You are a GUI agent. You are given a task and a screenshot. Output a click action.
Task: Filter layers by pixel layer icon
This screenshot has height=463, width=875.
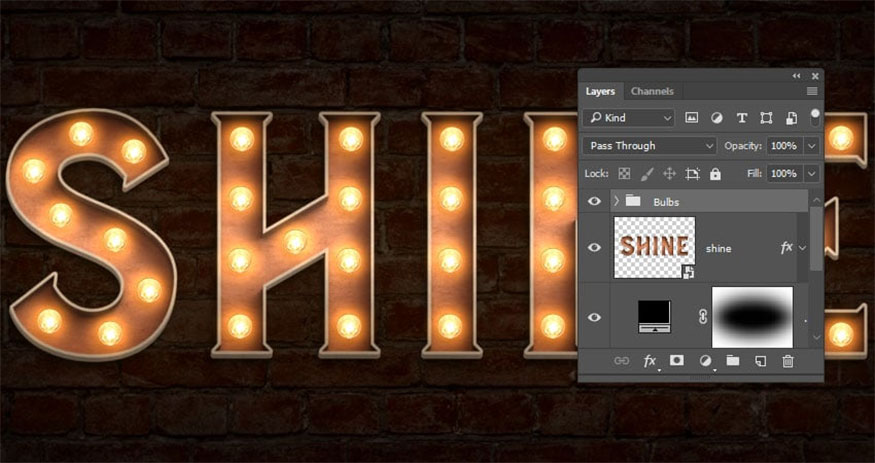691,118
